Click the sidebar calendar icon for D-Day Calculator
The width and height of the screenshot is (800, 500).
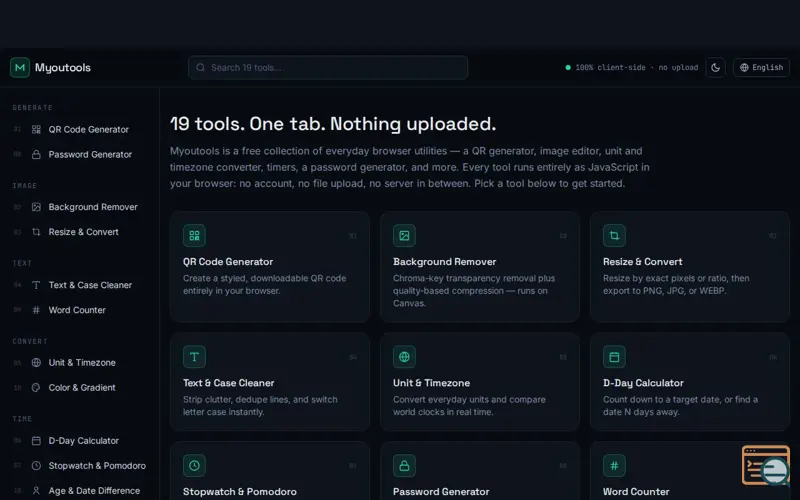36,441
